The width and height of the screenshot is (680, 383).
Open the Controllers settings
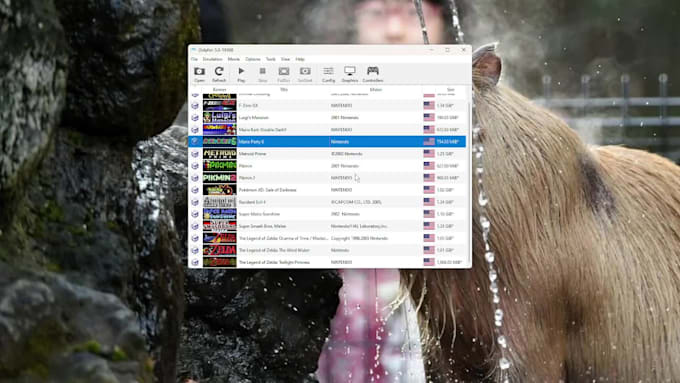click(x=373, y=74)
